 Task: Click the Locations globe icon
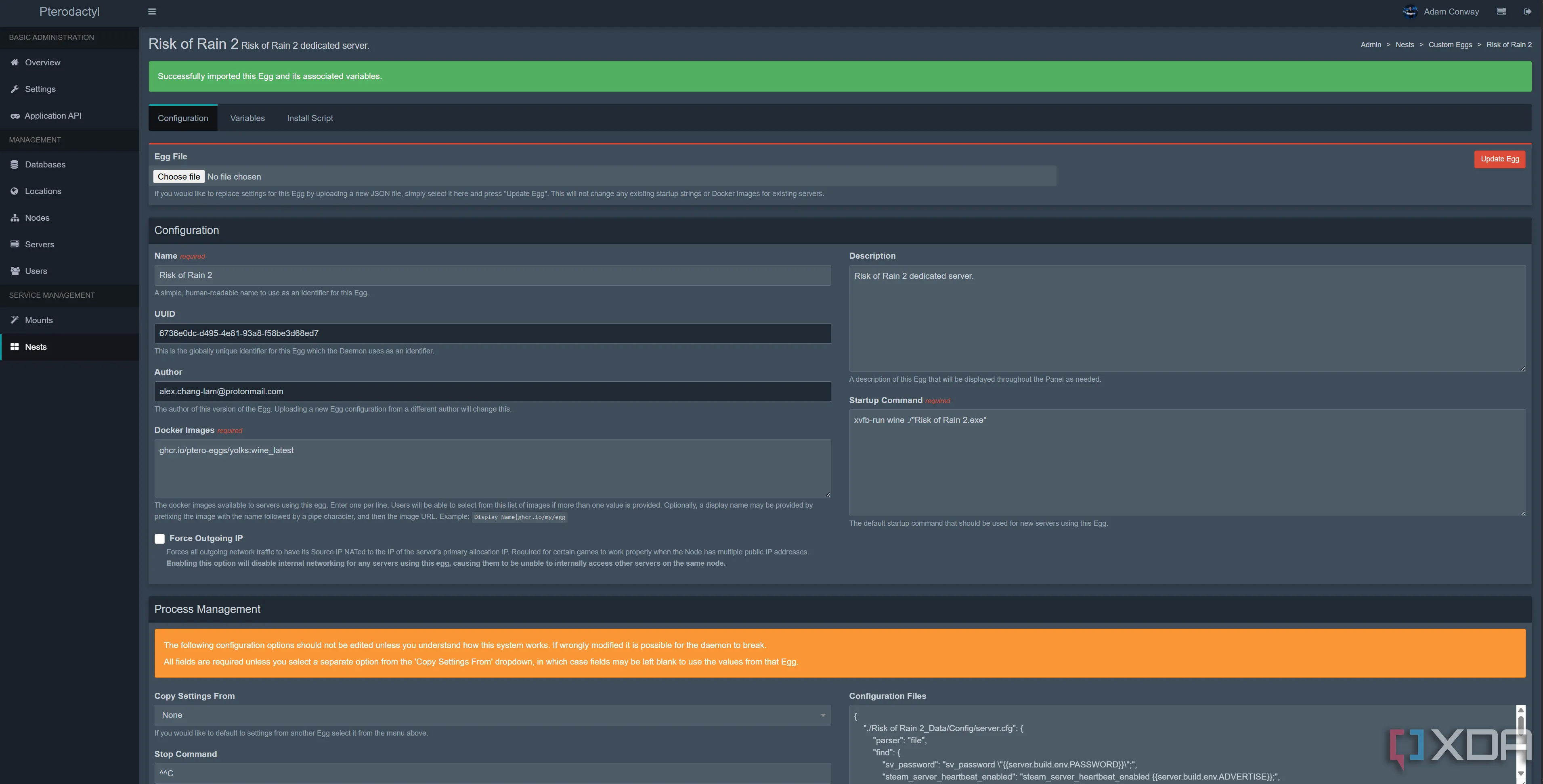15,192
